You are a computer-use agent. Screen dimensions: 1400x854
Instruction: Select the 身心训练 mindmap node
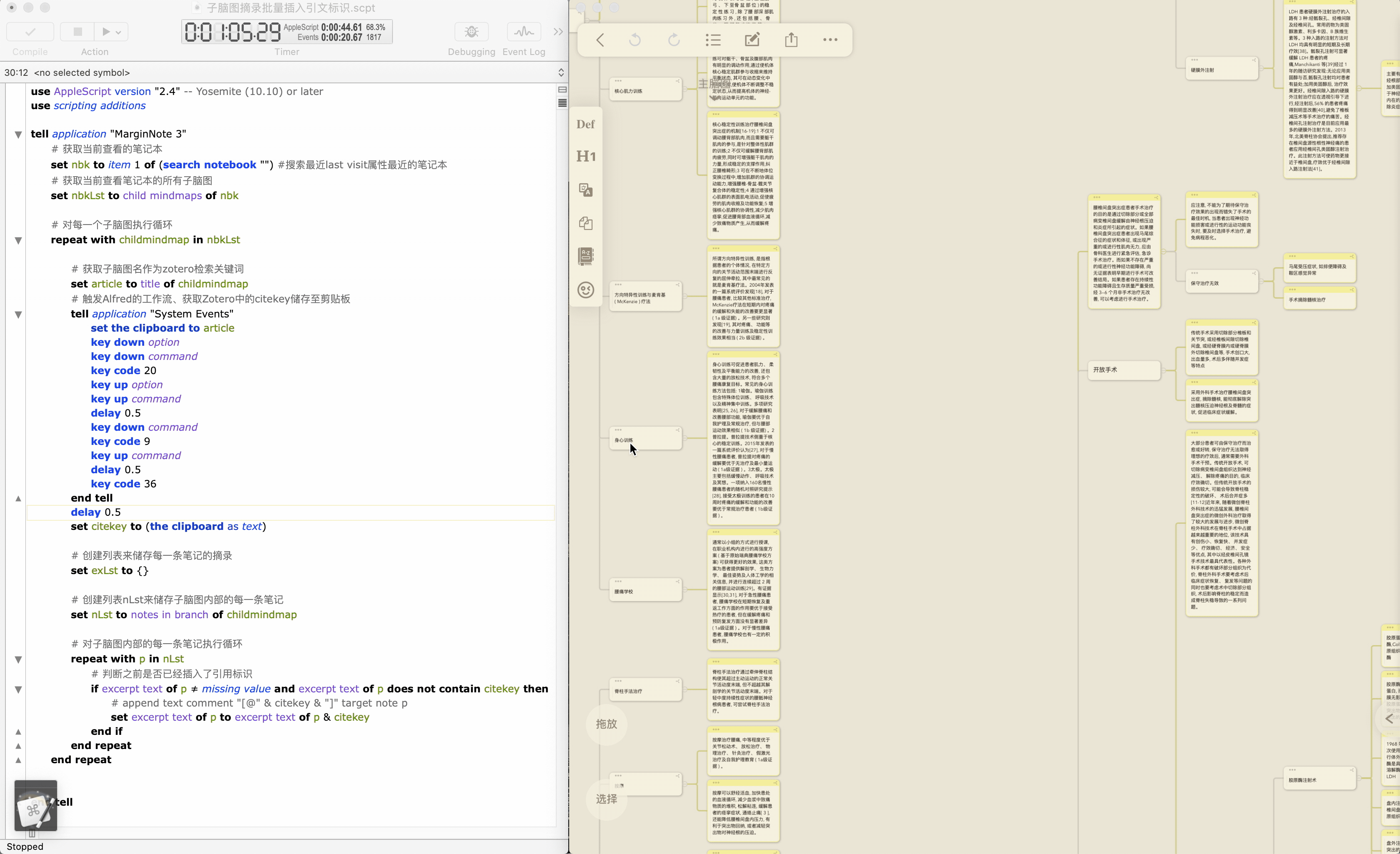[645, 439]
